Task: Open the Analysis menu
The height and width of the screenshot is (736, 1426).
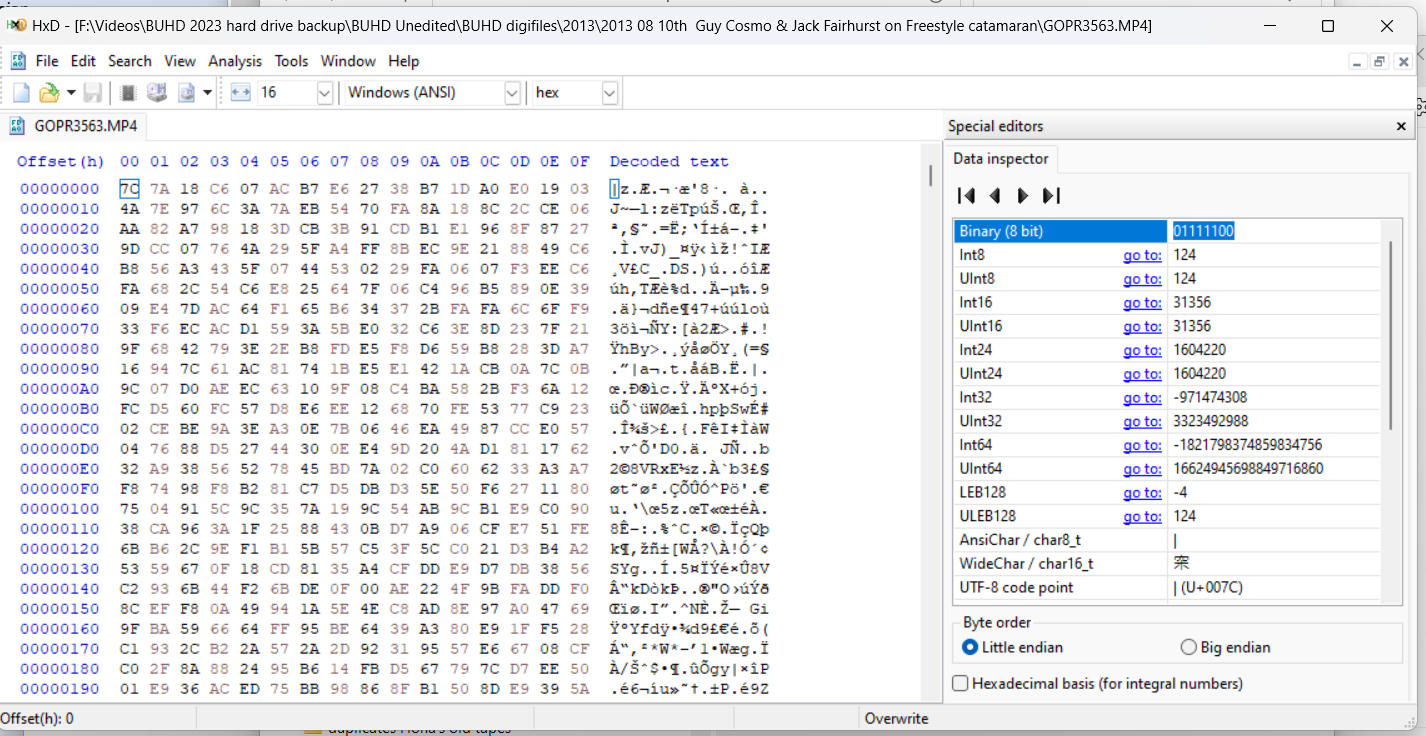Action: 235,61
